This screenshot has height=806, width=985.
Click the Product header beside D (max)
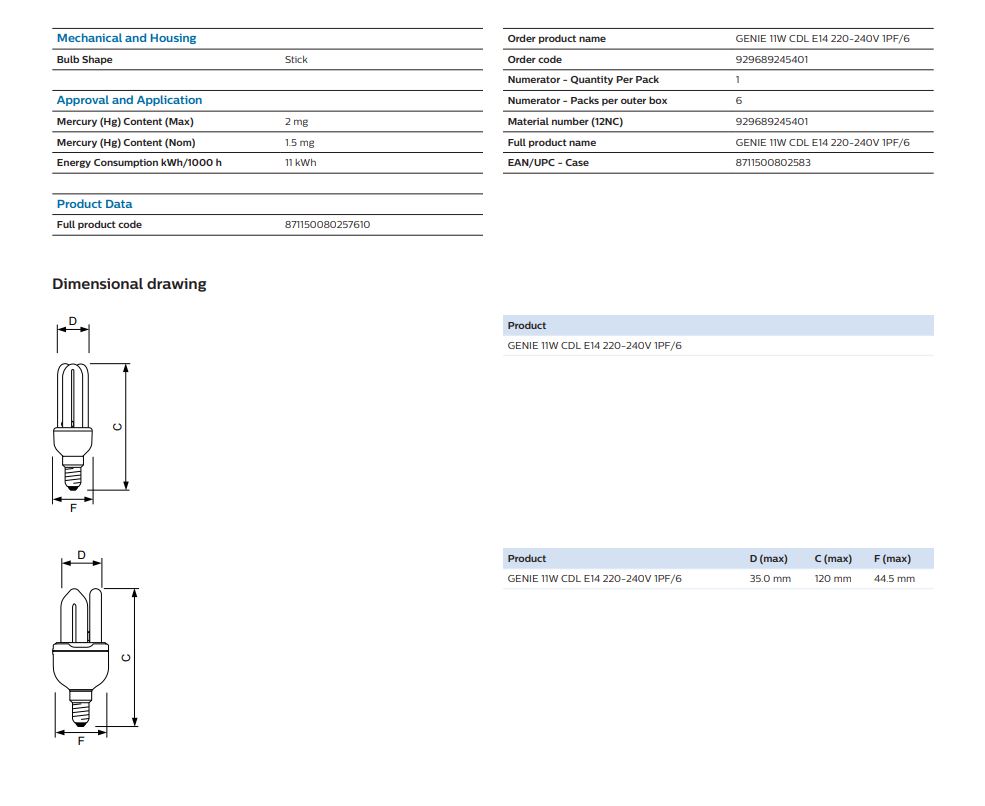[x=526, y=558]
